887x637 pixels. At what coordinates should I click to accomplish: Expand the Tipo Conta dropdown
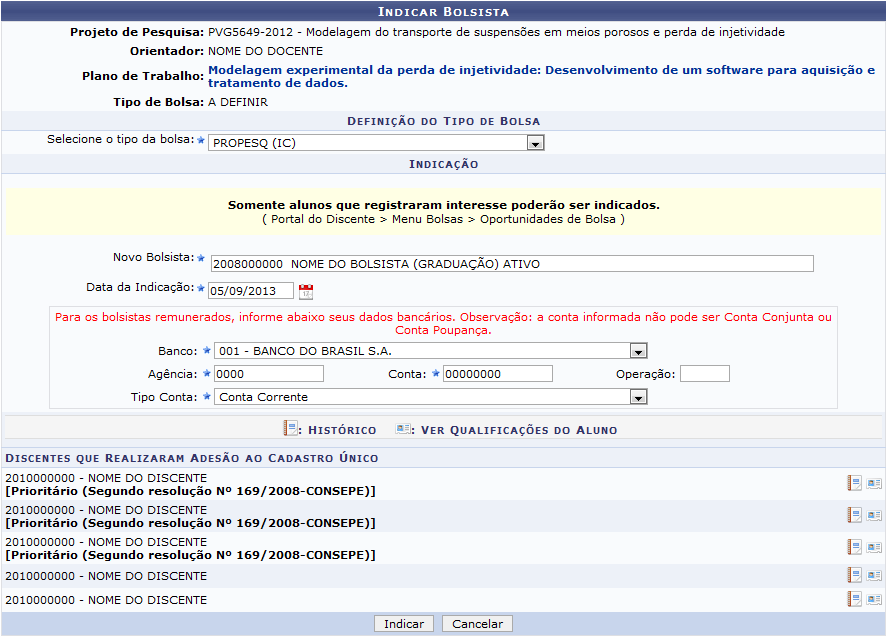coord(638,397)
